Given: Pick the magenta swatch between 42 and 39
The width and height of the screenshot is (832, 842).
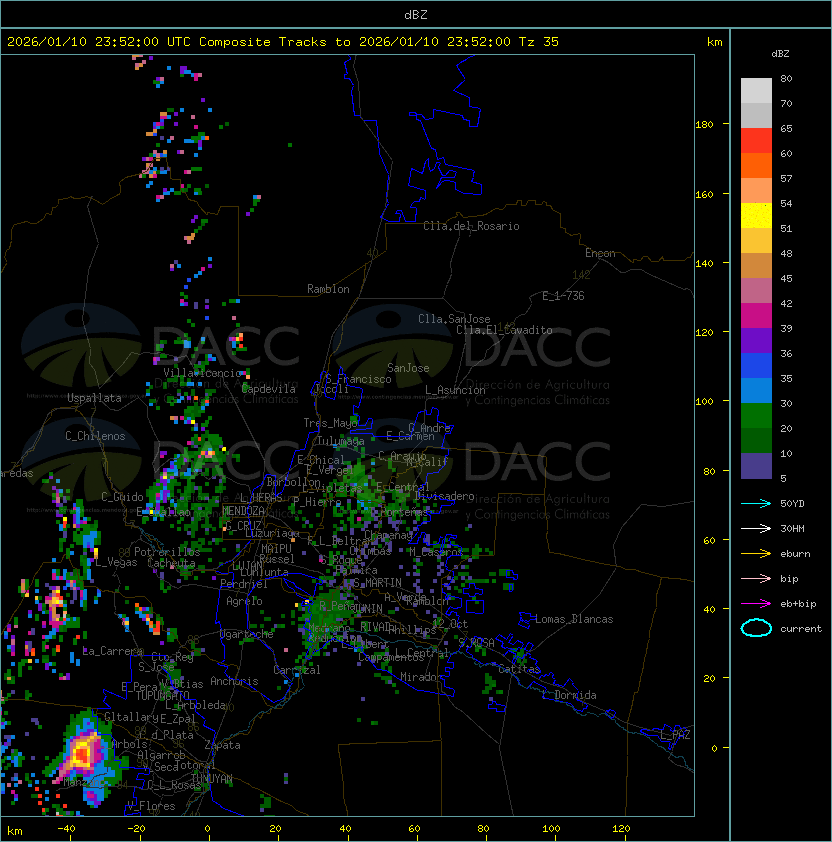Looking at the screenshot, I should click(756, 316).
